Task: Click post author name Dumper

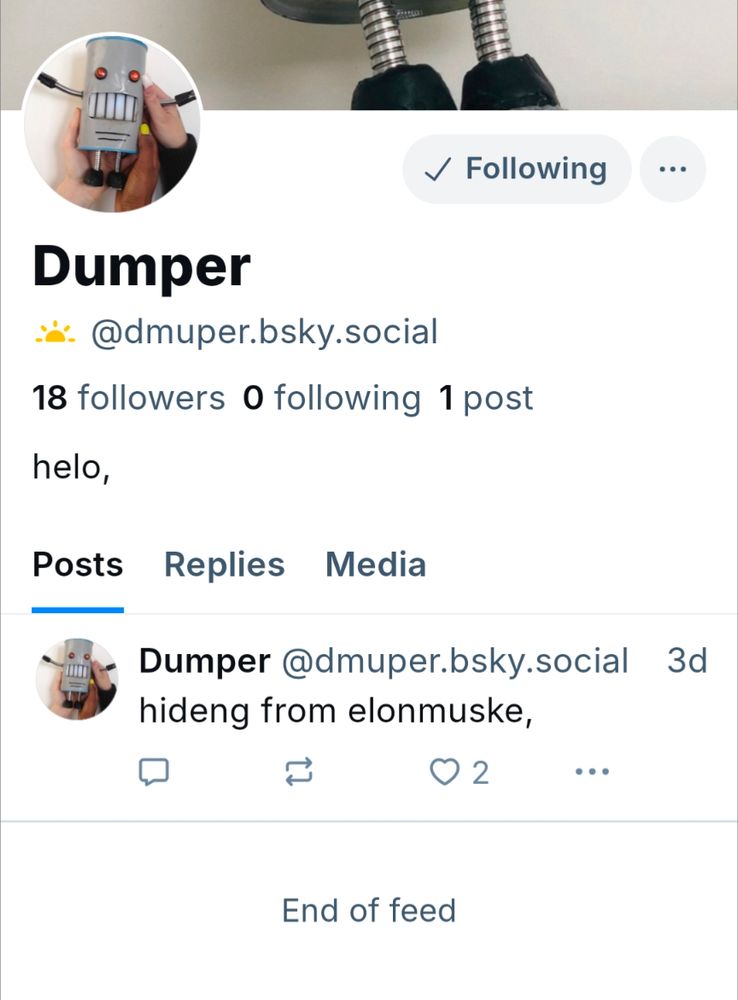Action: click(204, 661)
